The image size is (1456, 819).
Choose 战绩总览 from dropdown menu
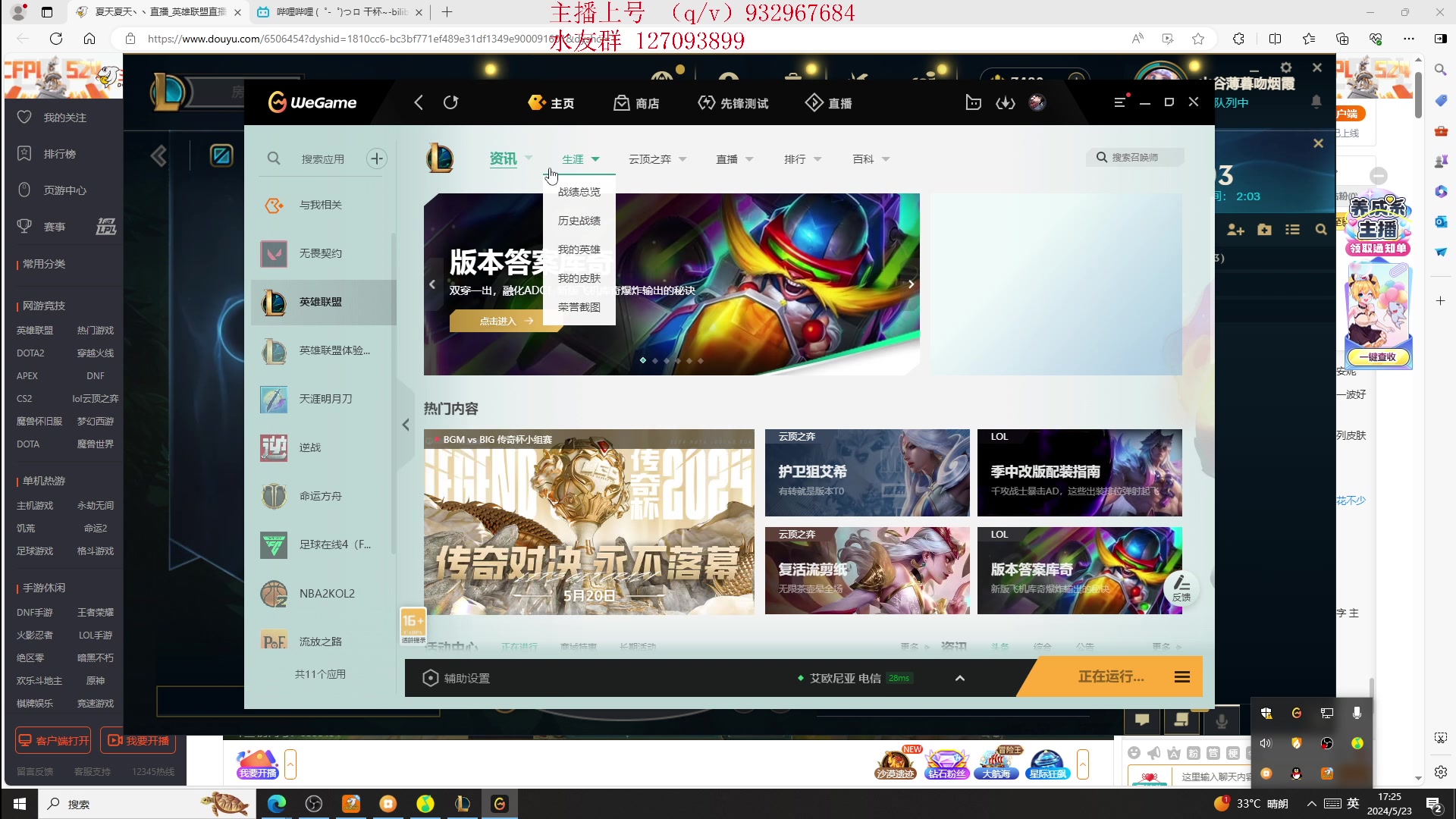579,192
